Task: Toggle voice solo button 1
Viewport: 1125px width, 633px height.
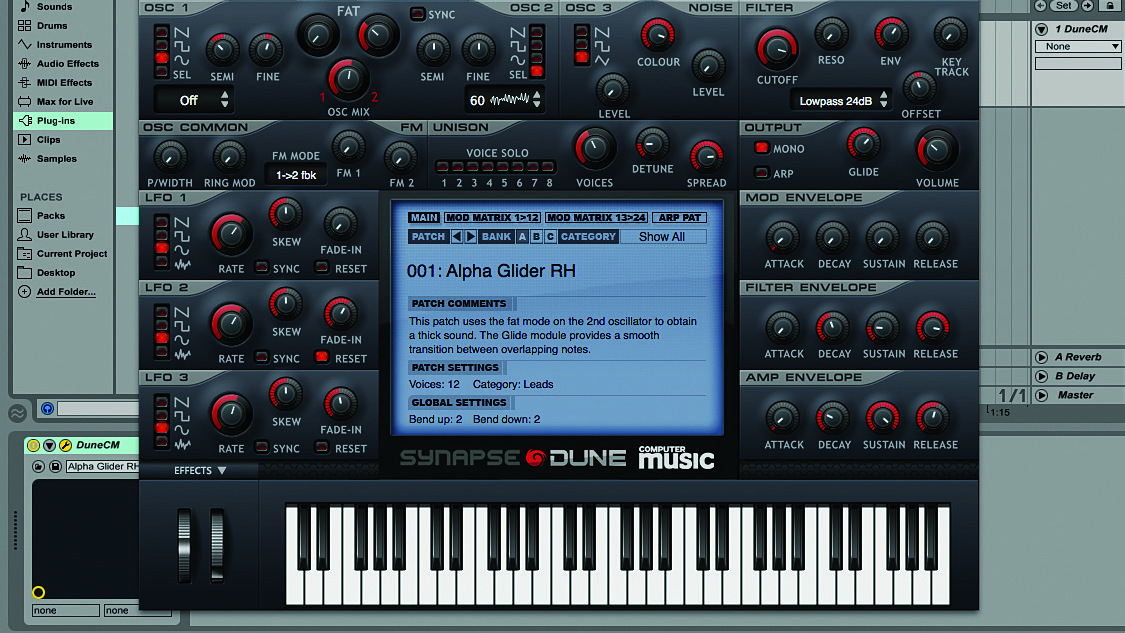Action: [443, 167]
